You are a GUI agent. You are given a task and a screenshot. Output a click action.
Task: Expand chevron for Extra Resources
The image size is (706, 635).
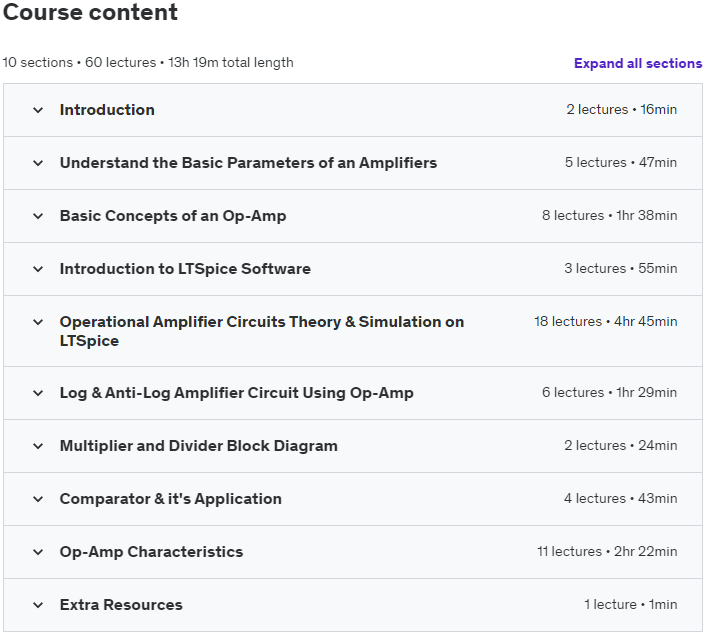38,605
